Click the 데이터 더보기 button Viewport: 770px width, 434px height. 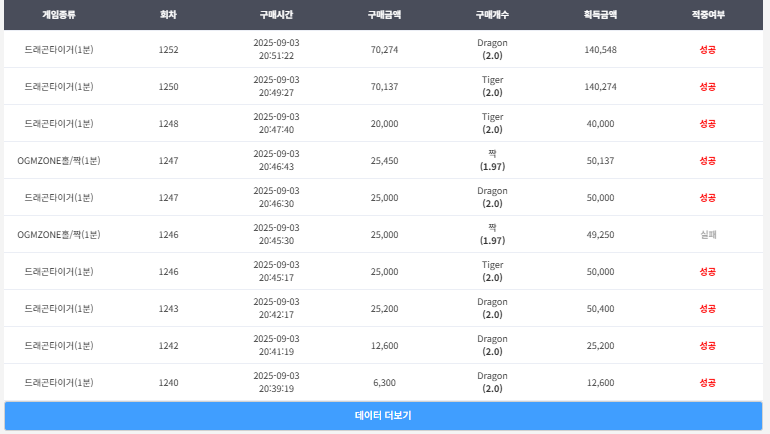[x=383, y=416]
